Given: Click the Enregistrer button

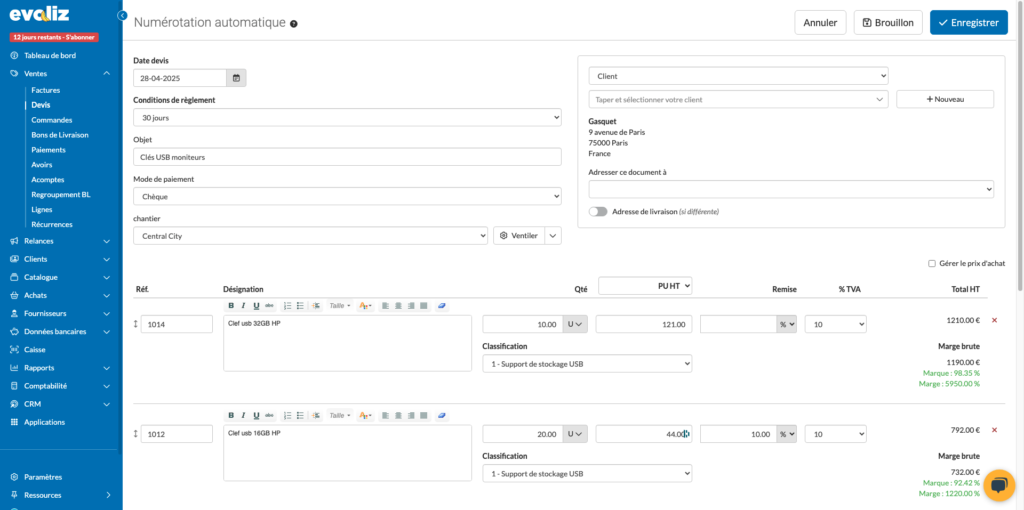Looking at the screenshot, I should click(x=968, y=22).
